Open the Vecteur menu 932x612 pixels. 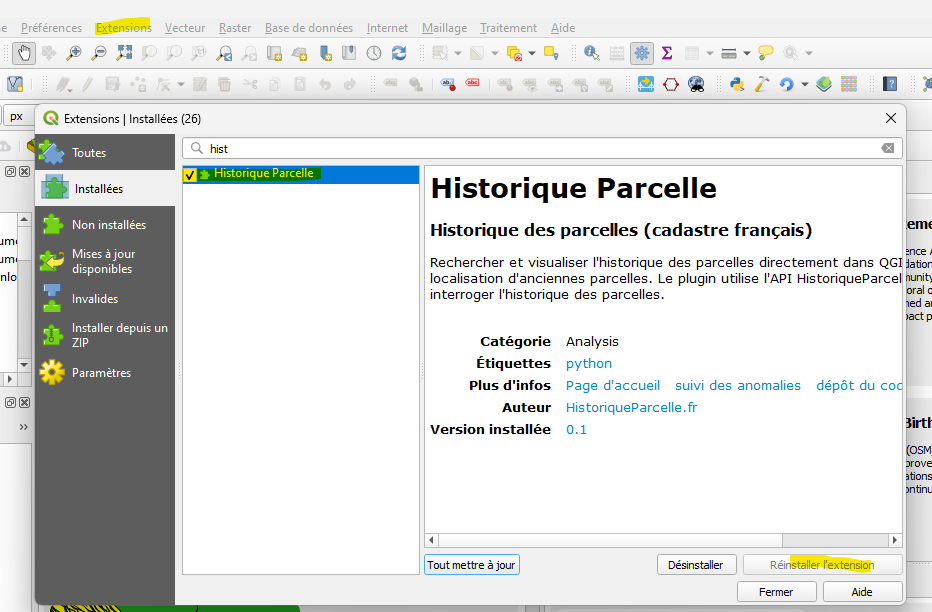185,28
